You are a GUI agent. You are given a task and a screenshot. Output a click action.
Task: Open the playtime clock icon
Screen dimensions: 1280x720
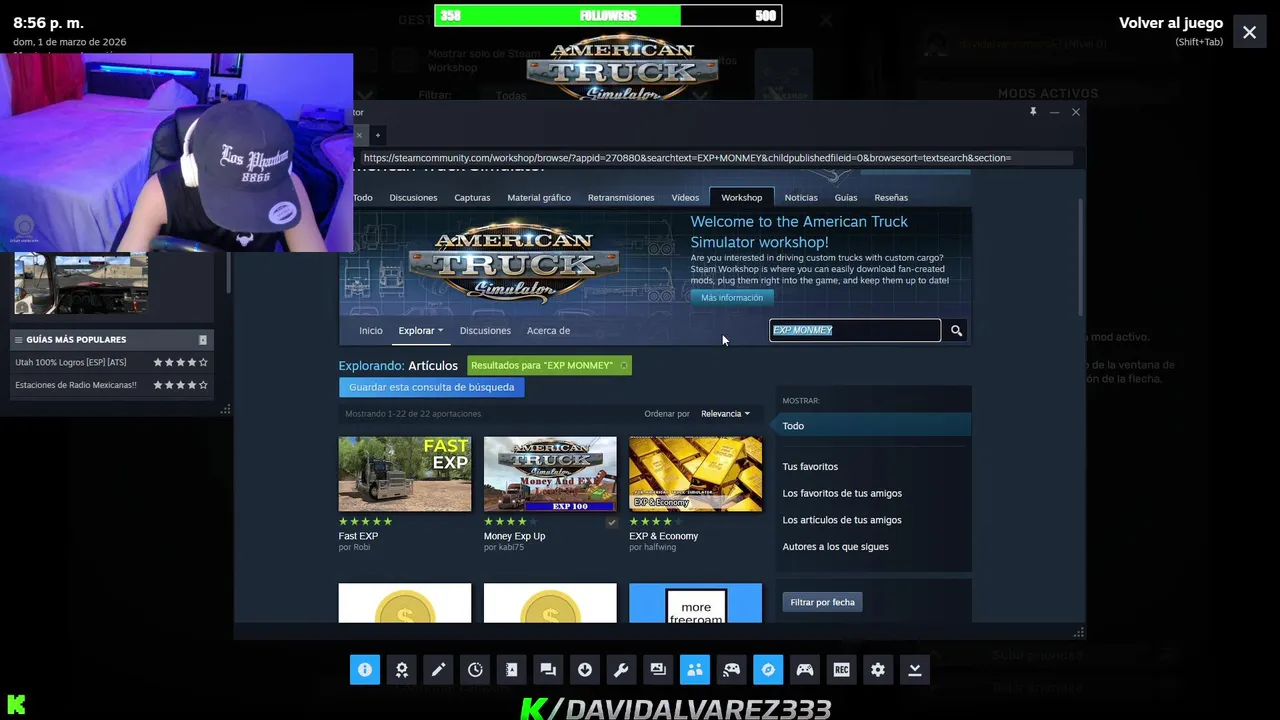click(x=475, y=670)
